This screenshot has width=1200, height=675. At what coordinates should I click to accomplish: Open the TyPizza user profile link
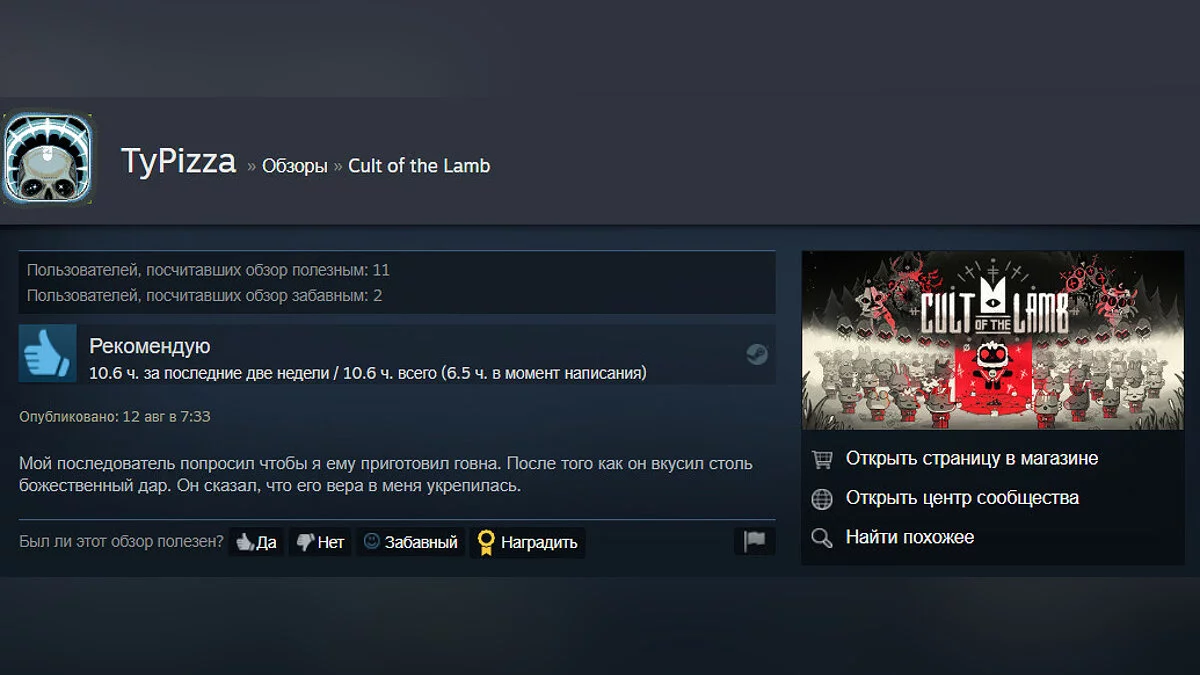pos(178,161)
